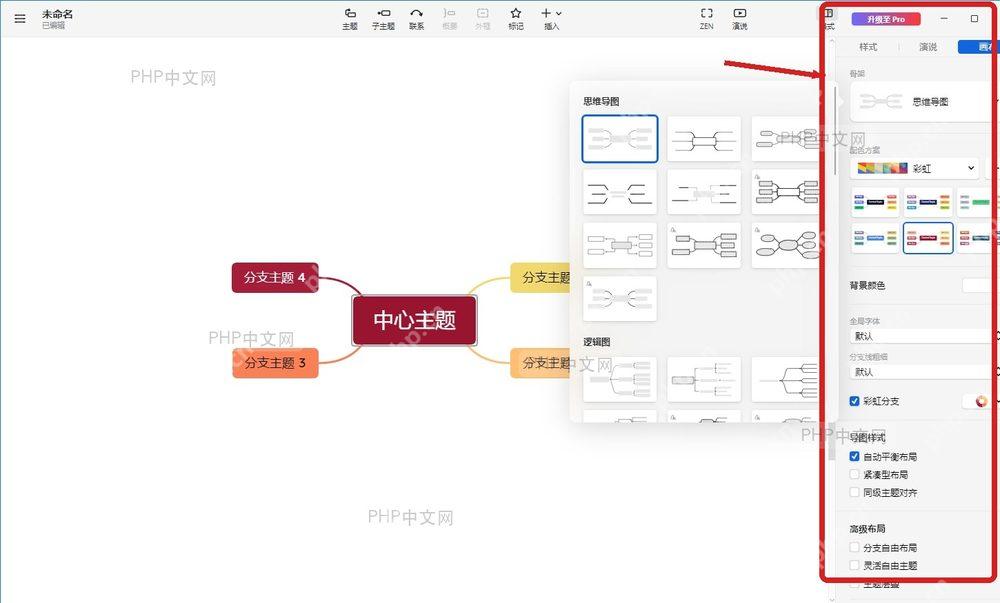The image size is (1000, 603).
Task: Expand the 彩虹 dropdown chevron arrow
Action: (971, 168)
